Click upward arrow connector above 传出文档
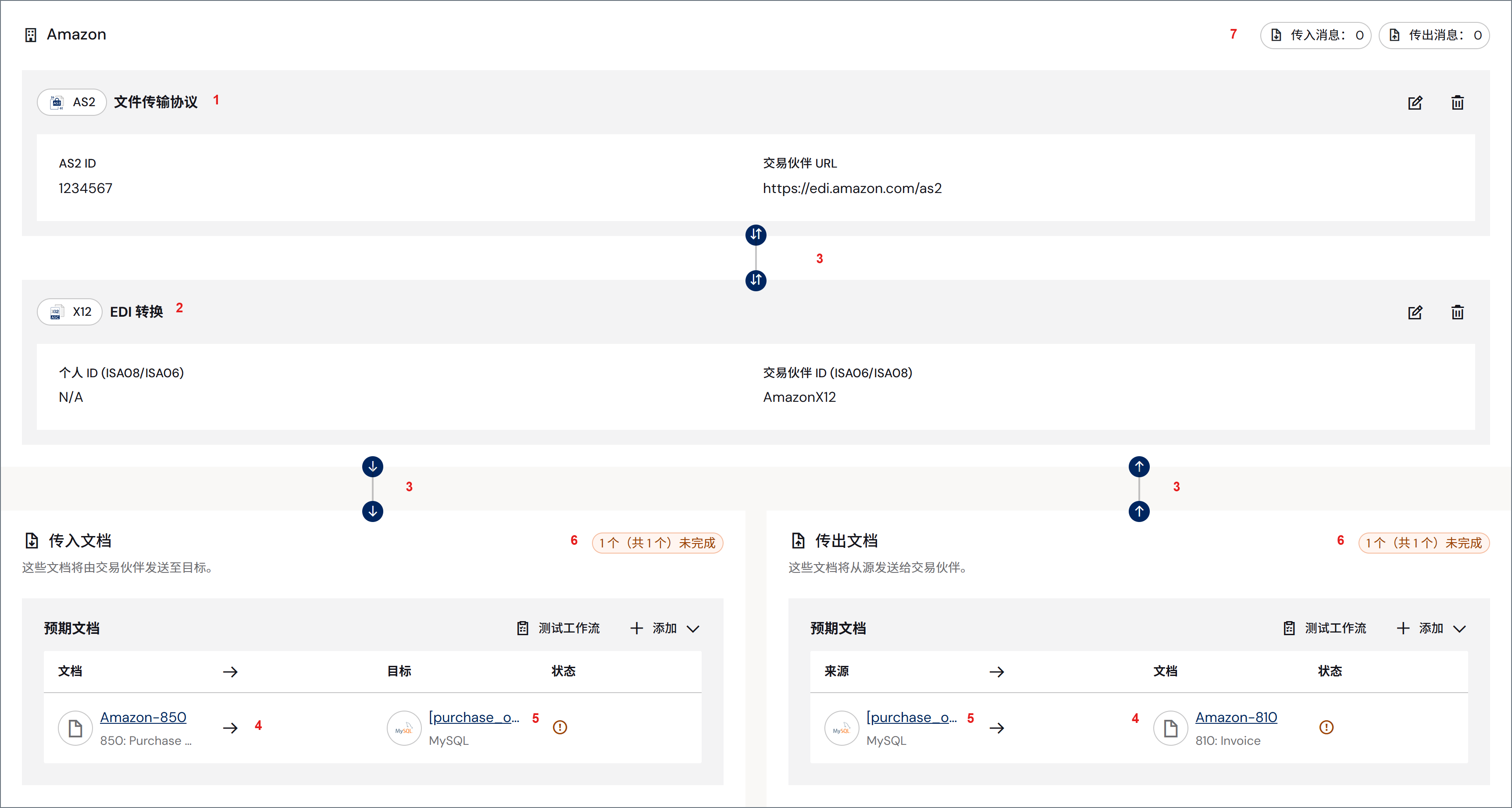 [x=1139, y=511]
